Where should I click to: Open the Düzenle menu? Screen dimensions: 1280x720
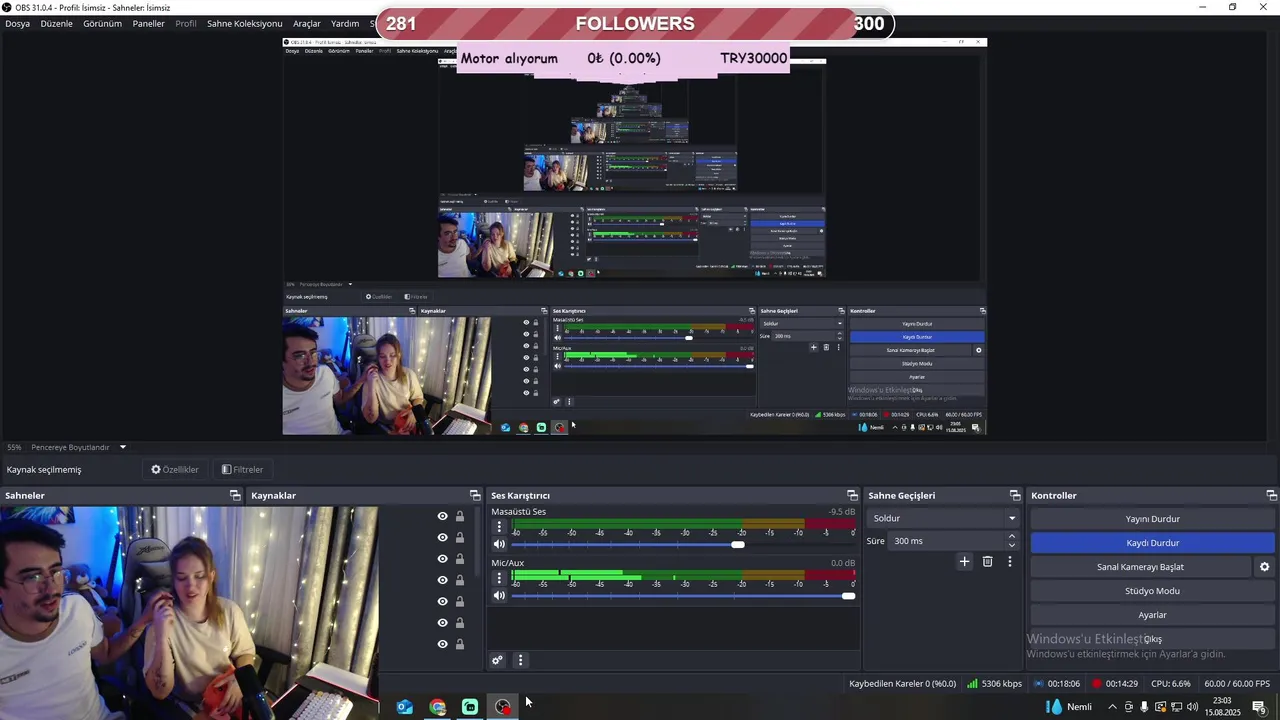(56, 23)
